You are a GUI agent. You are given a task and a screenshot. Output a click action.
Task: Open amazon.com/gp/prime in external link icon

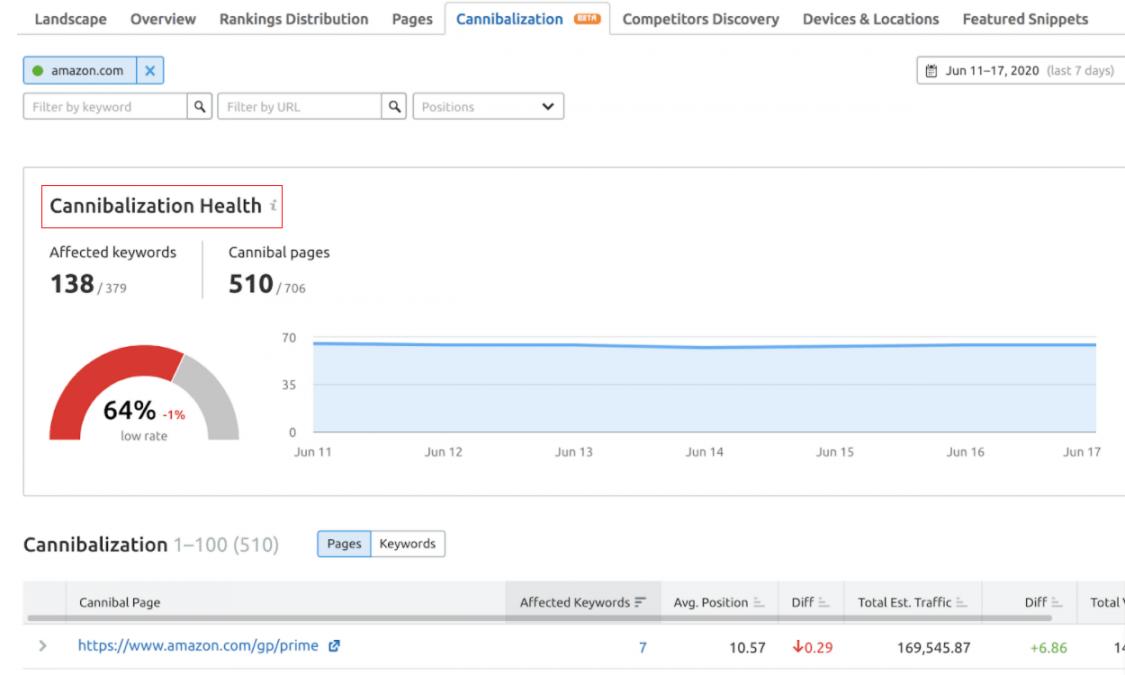tap(334, 646)
